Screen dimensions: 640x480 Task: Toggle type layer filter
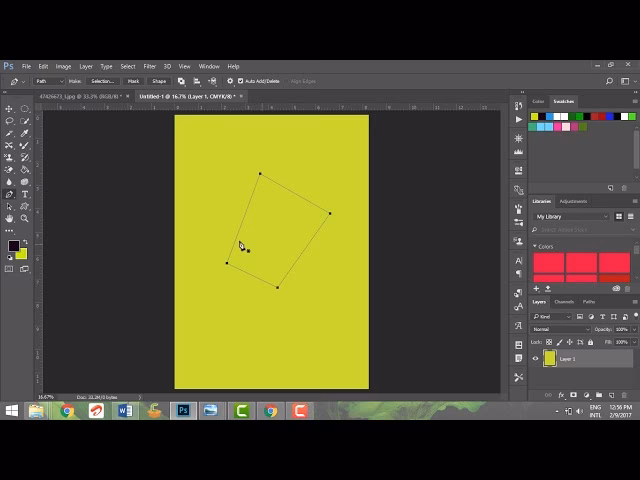pos(602,317)
